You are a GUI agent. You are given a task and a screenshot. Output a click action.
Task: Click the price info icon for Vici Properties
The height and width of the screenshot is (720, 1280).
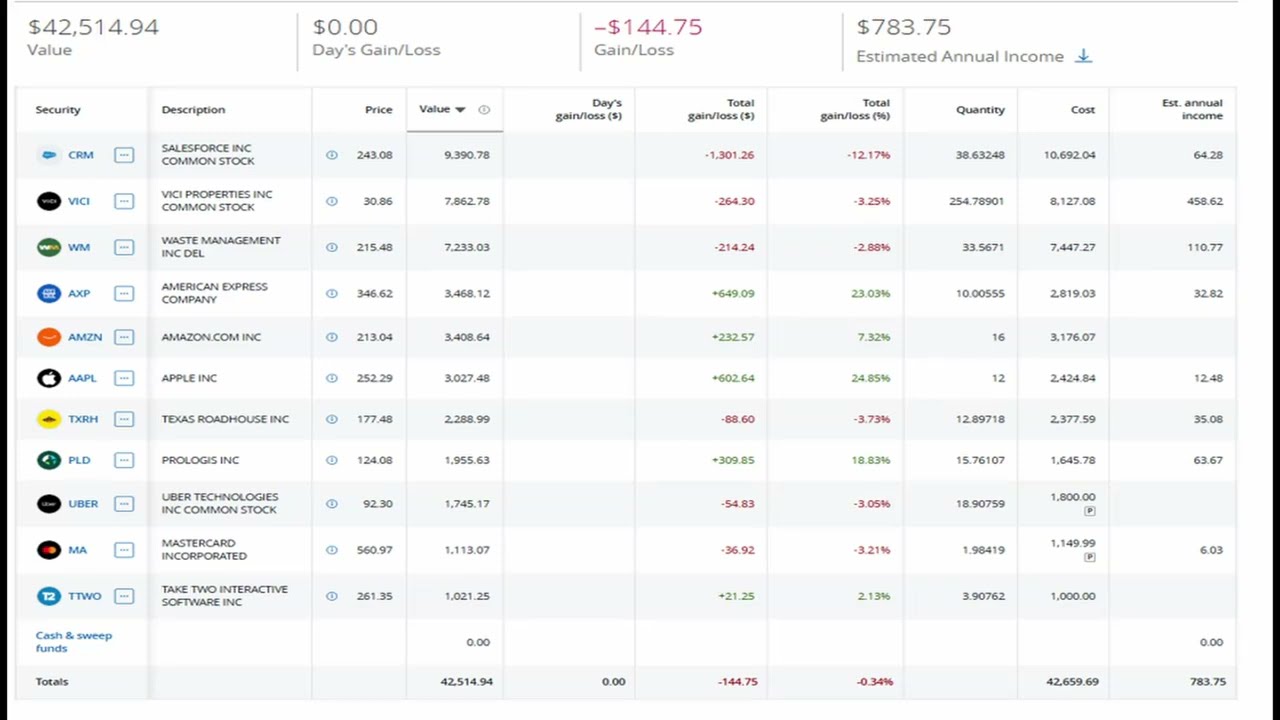[332, 201]
